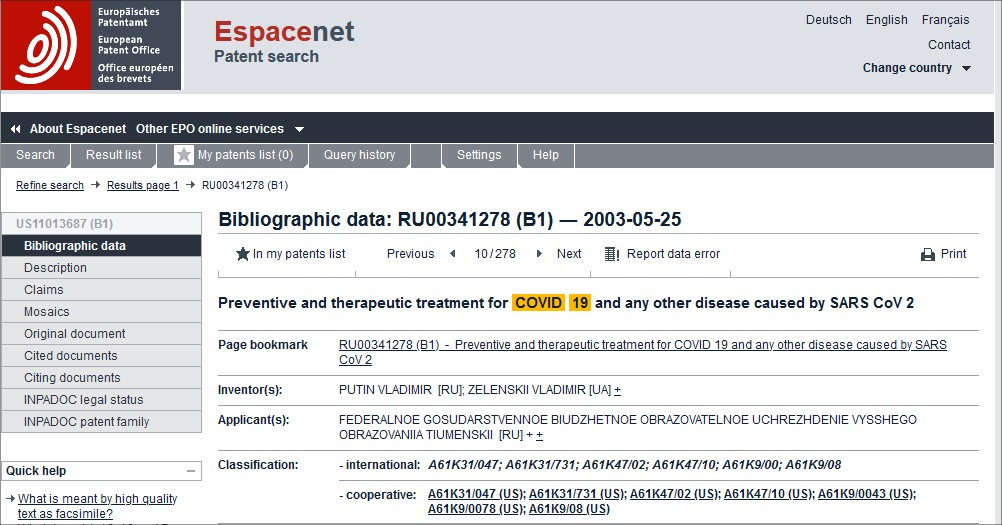Select Claims in the sidebar
Viewport: 1002px width, 525px height.
(x=102, y=290)
